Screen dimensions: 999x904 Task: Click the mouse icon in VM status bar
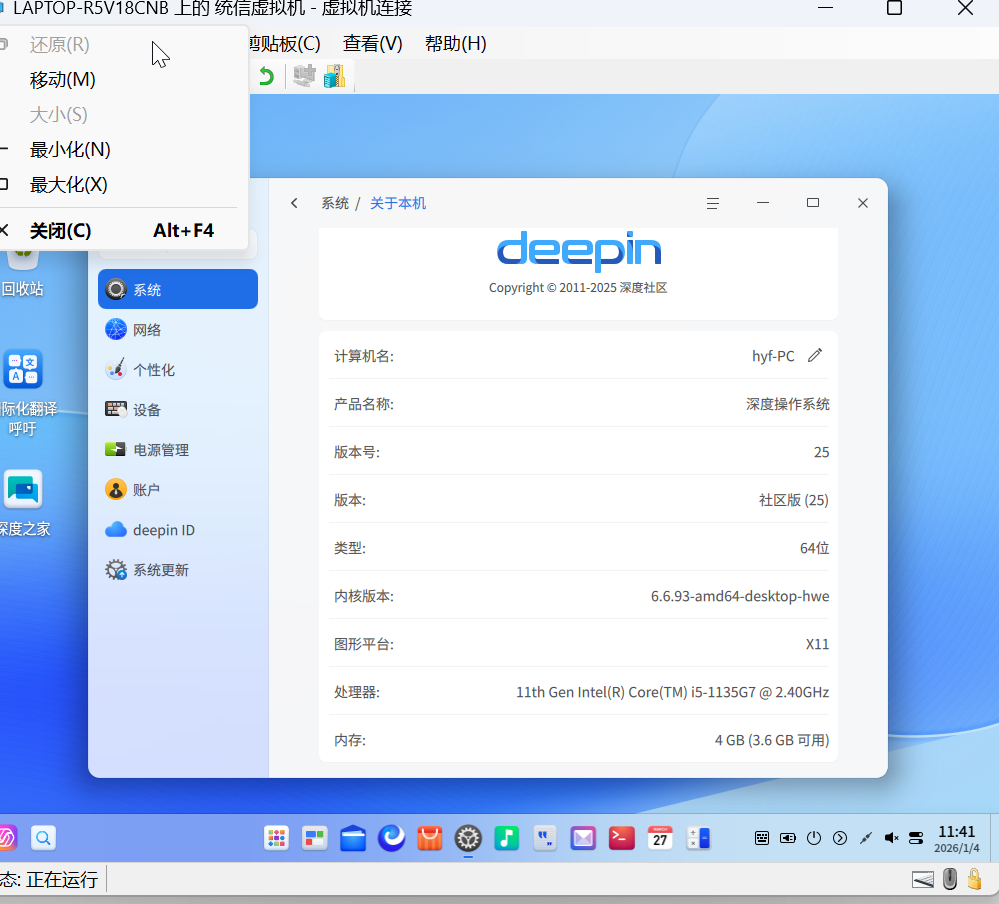point(949,879)
